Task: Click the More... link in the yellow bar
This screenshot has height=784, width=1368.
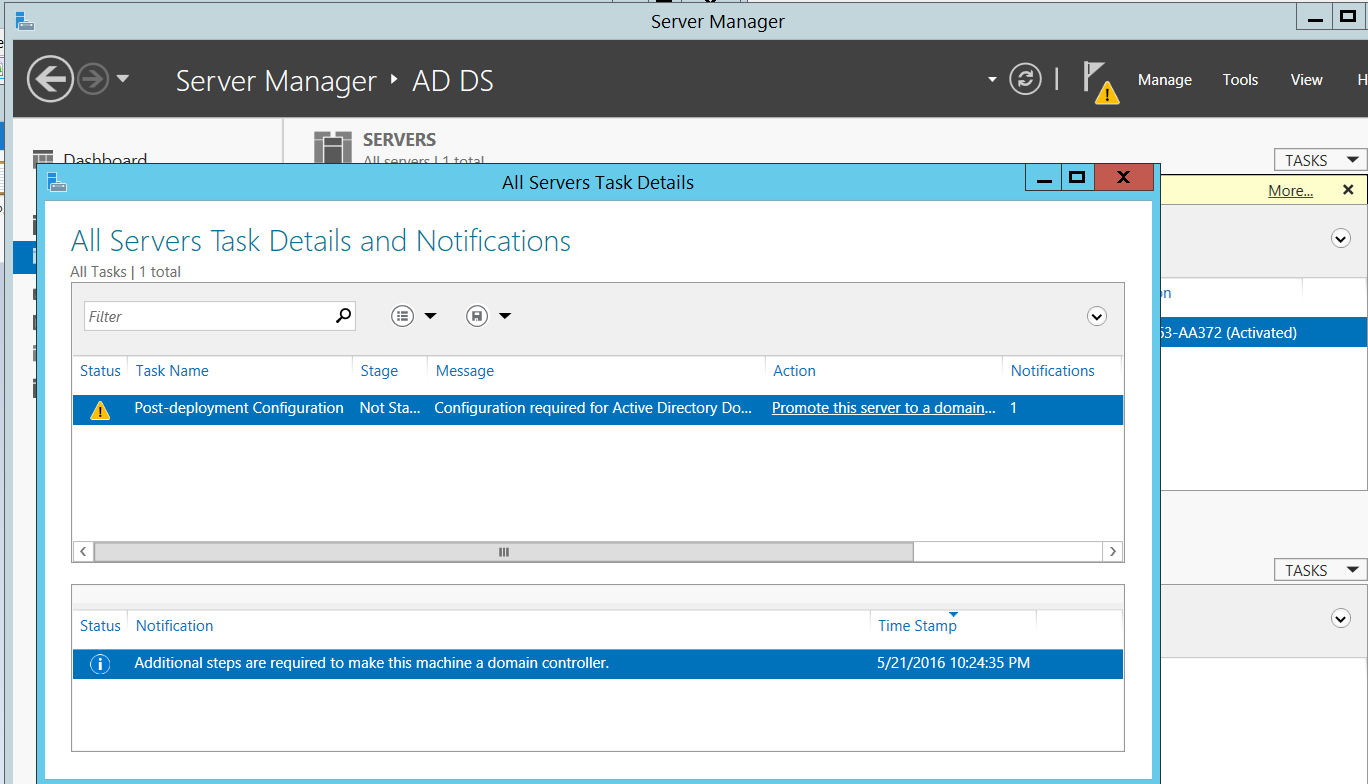Action: (x=1290, y=190)
